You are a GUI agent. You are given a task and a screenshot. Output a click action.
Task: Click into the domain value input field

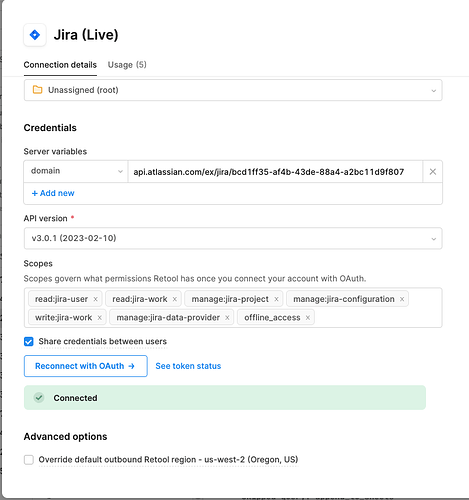click(275, 172)
